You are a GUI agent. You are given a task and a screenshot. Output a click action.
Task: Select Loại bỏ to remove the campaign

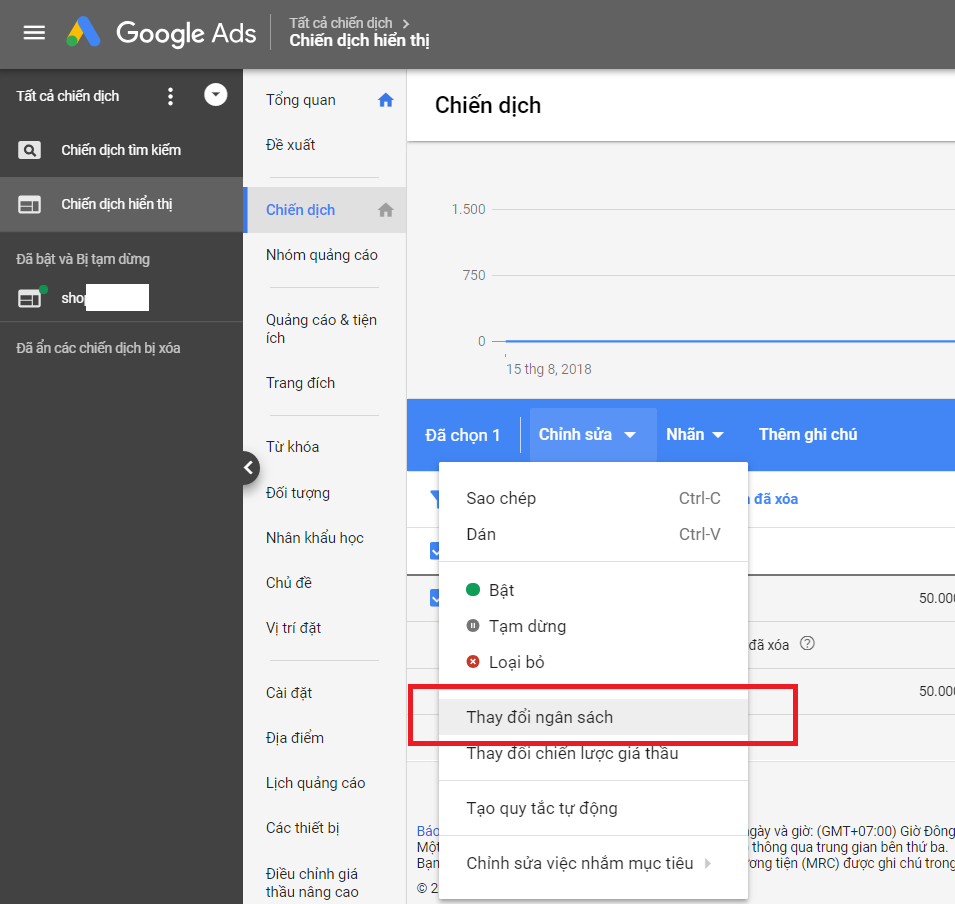516,662
